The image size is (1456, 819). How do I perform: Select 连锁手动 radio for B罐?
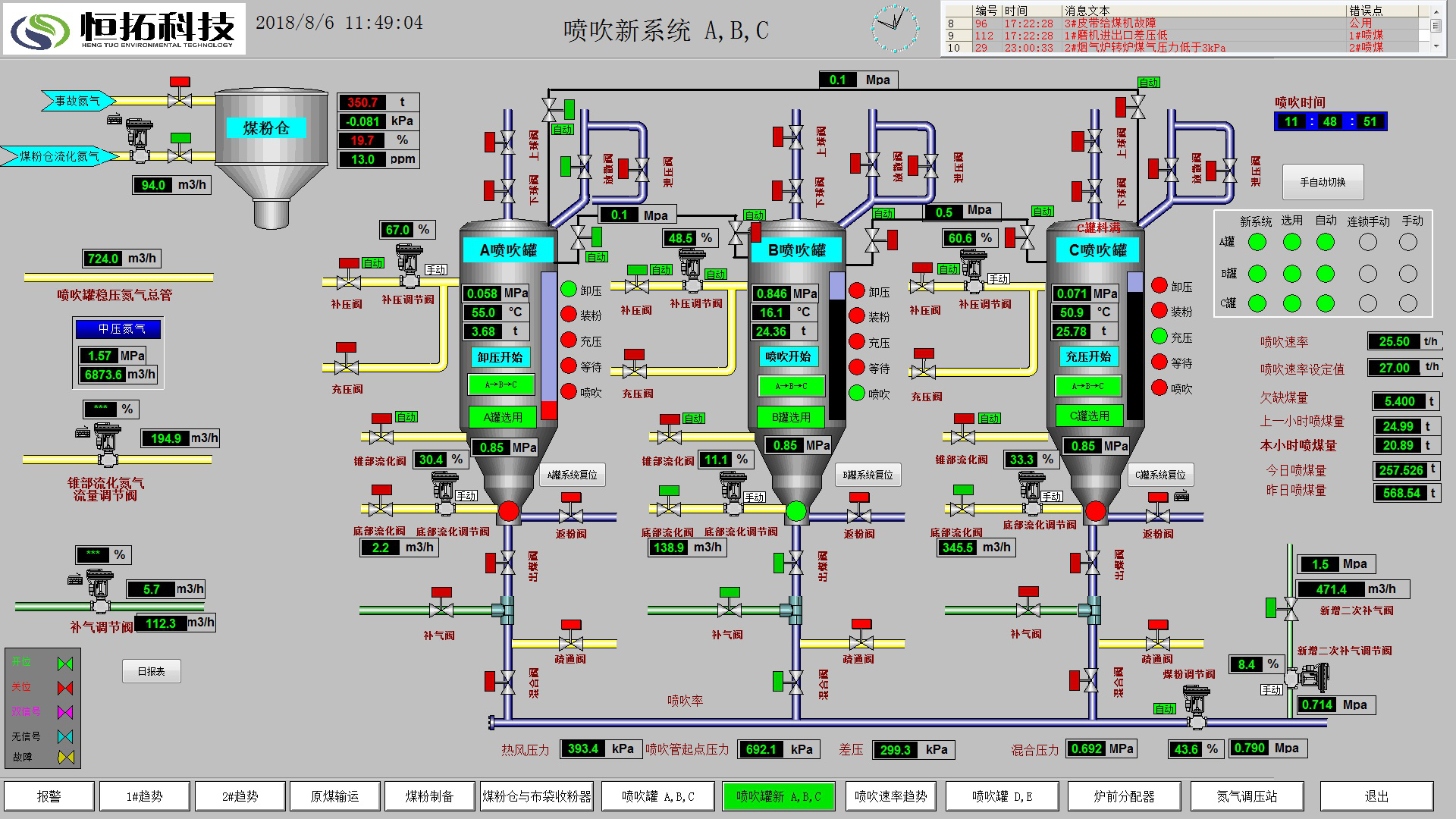pos(1368,273)
